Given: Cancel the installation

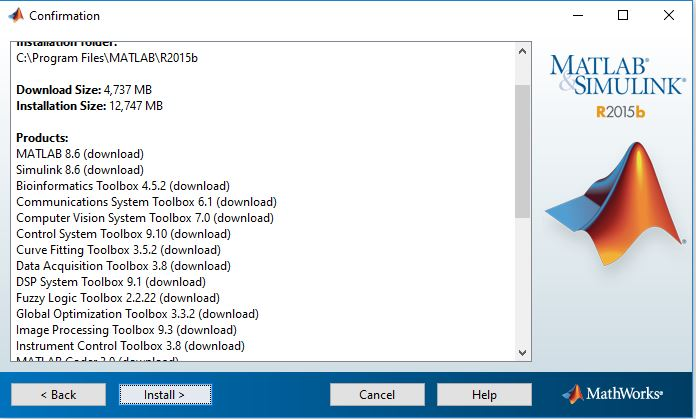Looking at the screenshot, I should pyautogui.click(x=377, y=395).
